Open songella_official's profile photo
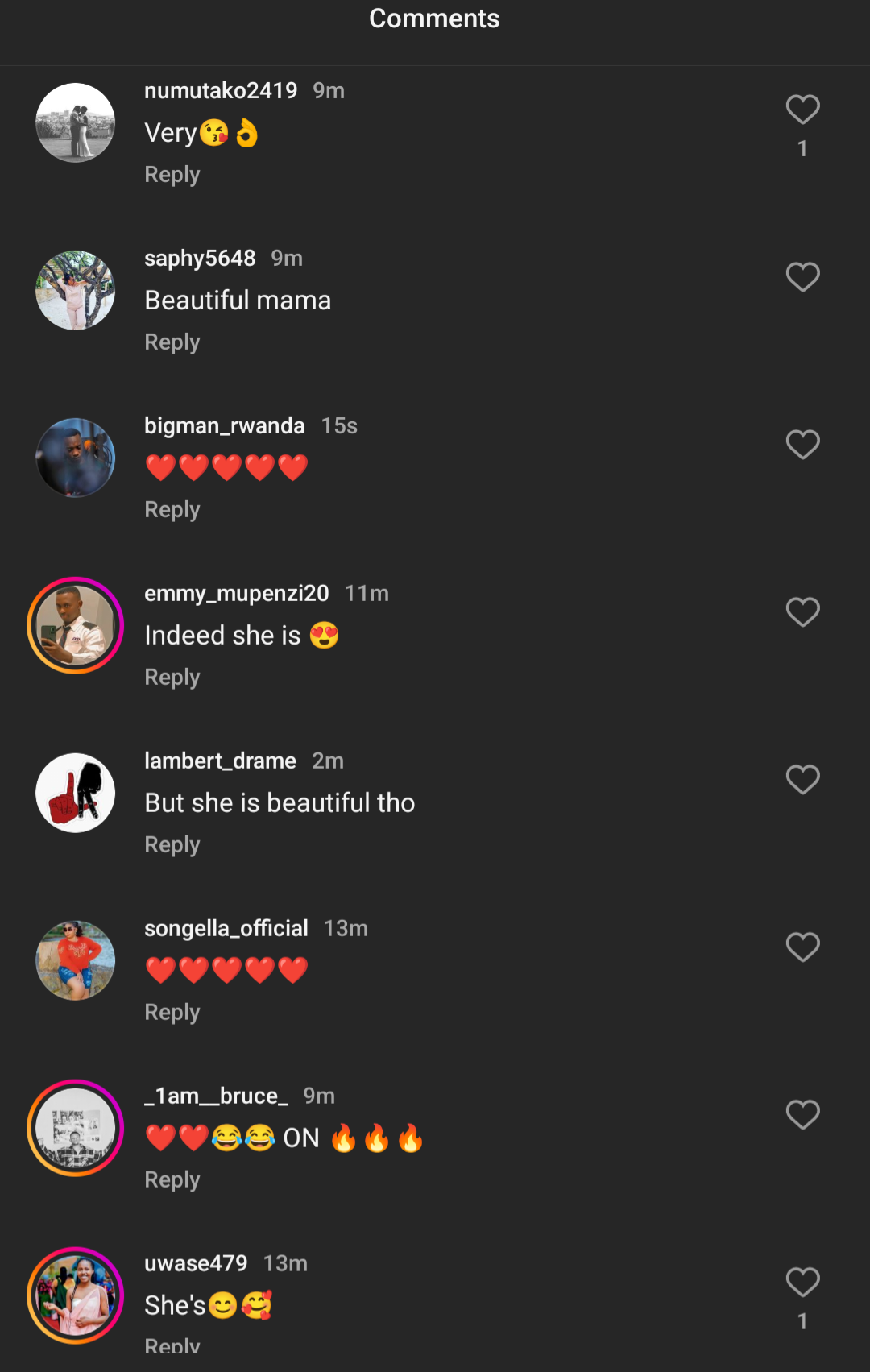Screen dimensions: 870x1372 pos(76,960)
